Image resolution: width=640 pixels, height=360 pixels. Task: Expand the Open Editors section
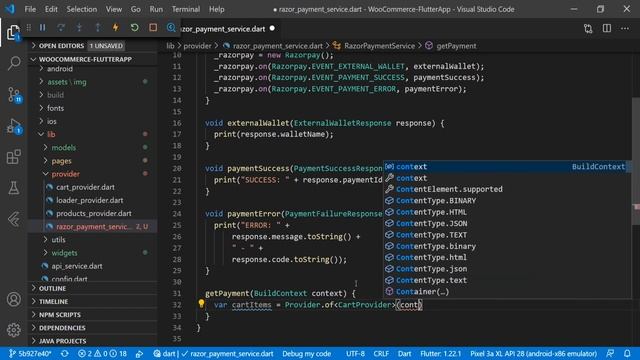(x=93, y=46)
